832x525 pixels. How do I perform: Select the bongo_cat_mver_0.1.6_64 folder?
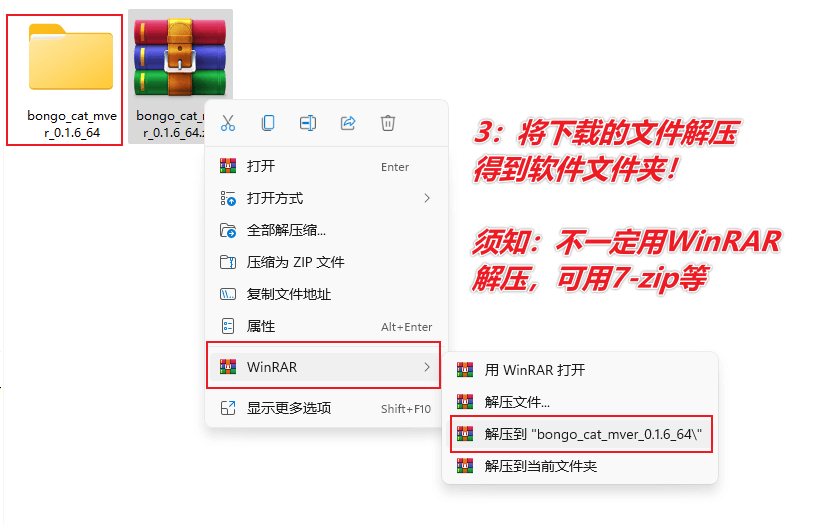tap(65, 80)
